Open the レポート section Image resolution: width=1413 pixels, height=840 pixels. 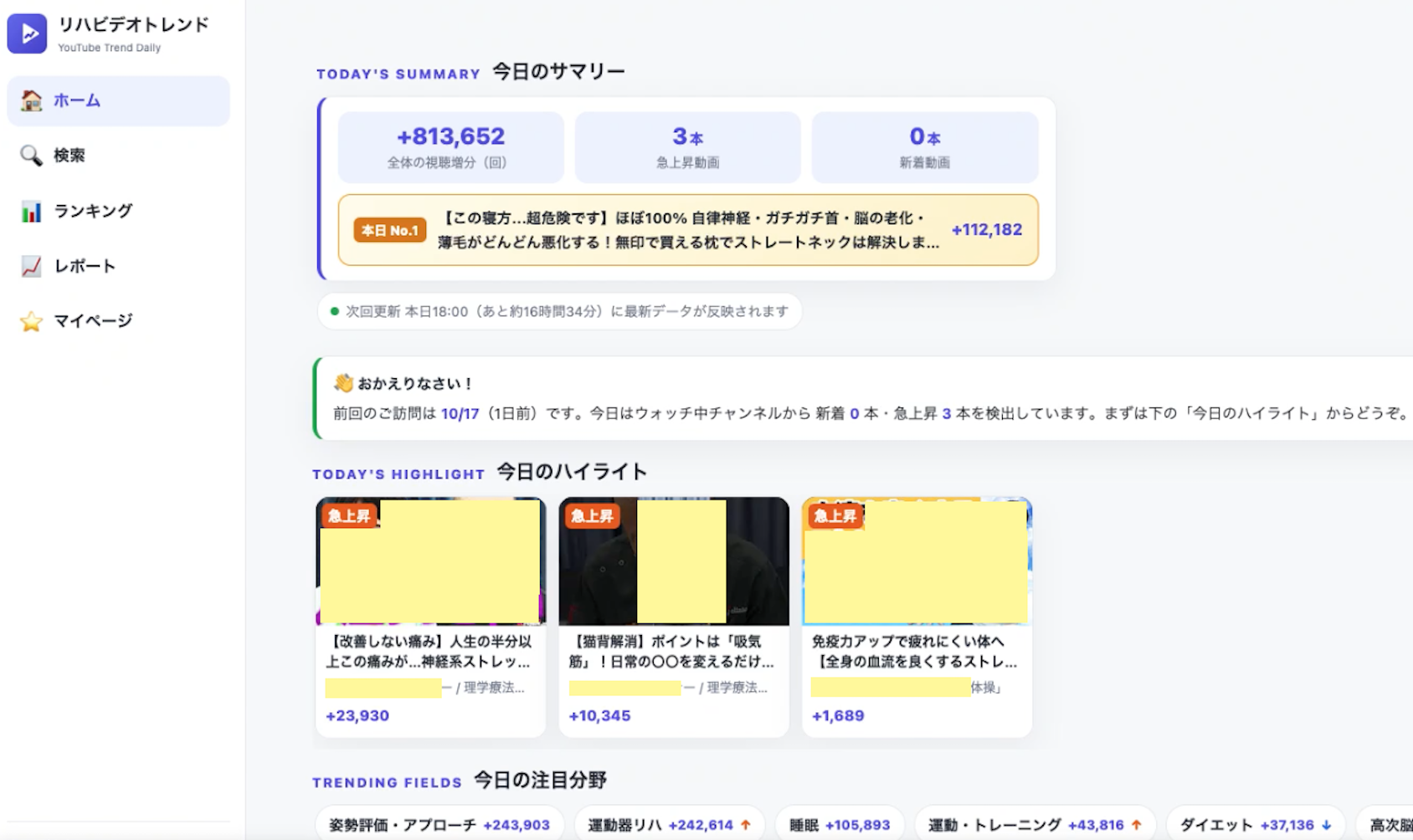tap(118, 266)
